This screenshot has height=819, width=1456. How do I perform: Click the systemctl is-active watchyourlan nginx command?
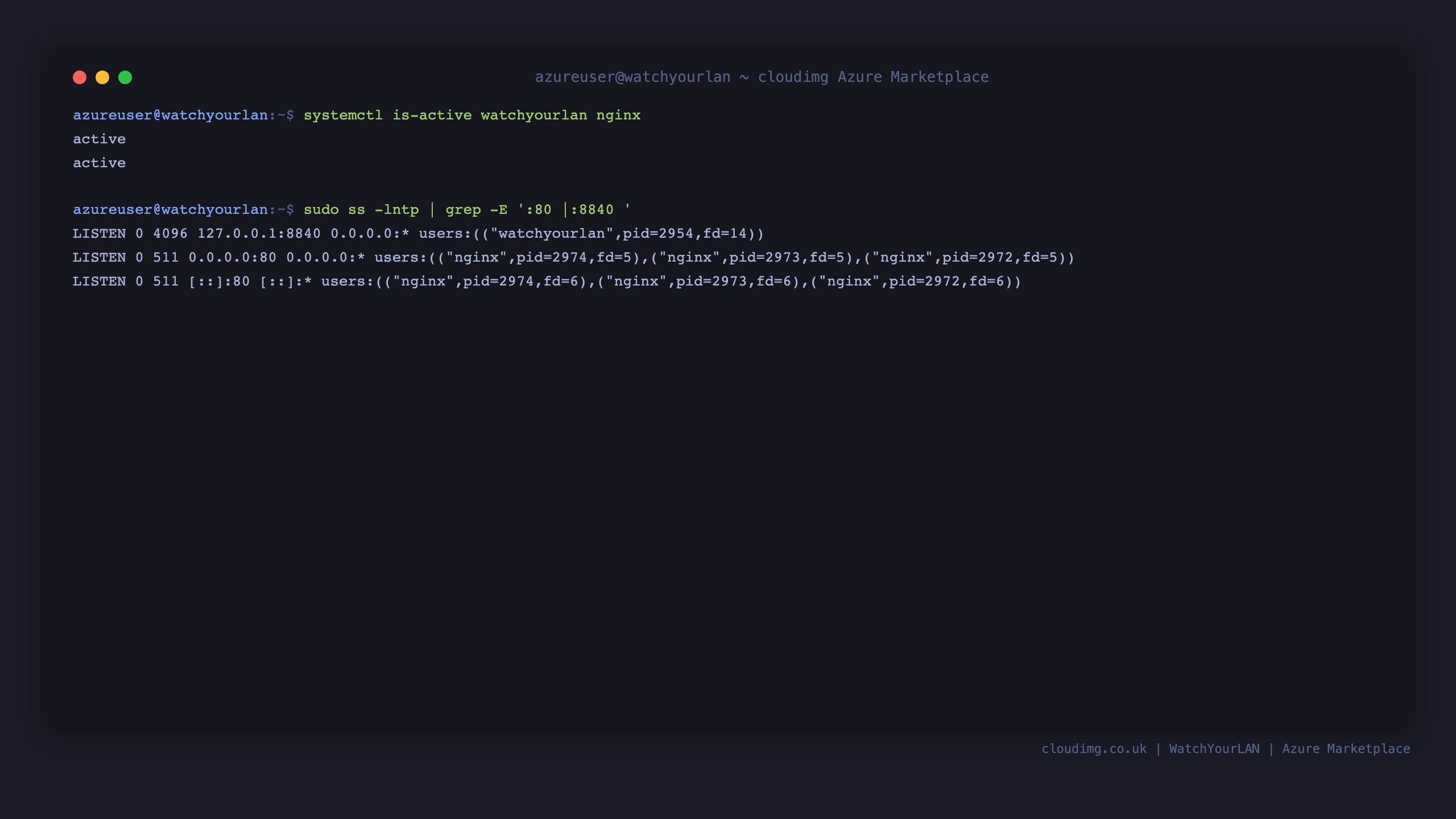coord(472,115)
